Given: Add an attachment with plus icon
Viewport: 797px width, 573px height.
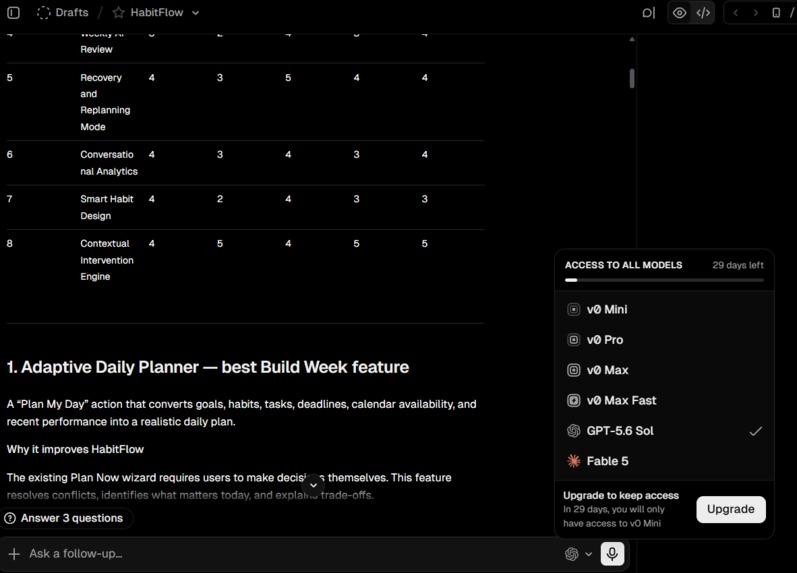Looking at the screenshot, I should pos(14,554).
